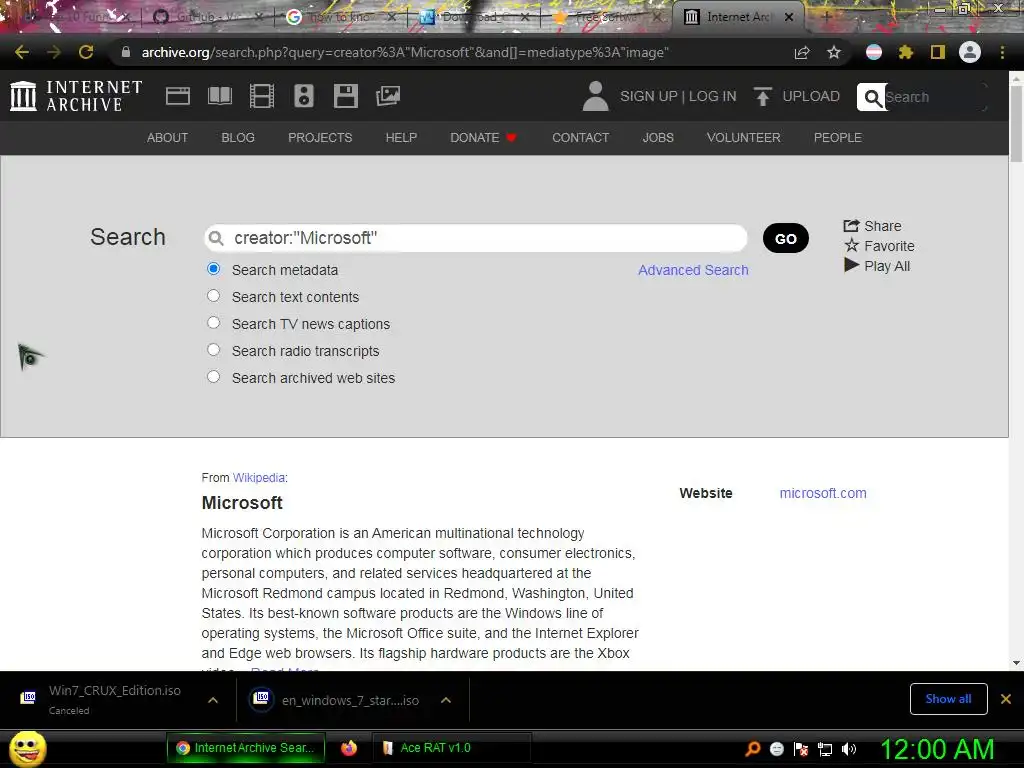Click the Upload arrow icon
The height and width of the screenshot is (768, 1024).
pos(762,96)
